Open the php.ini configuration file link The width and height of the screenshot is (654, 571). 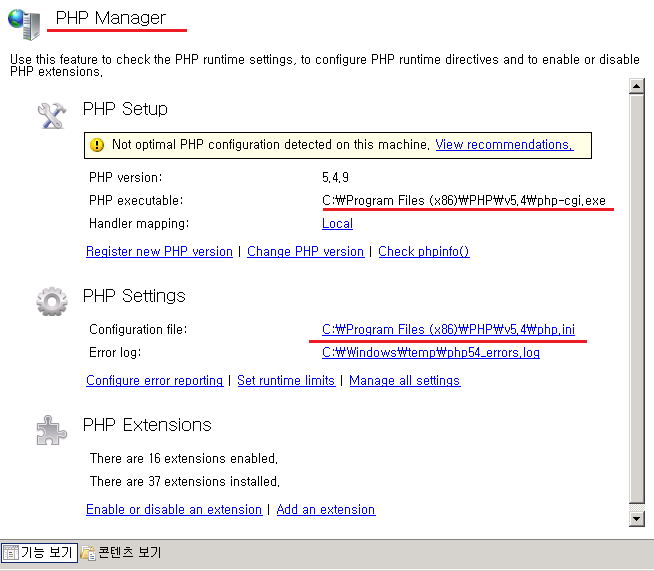point(448,330)
